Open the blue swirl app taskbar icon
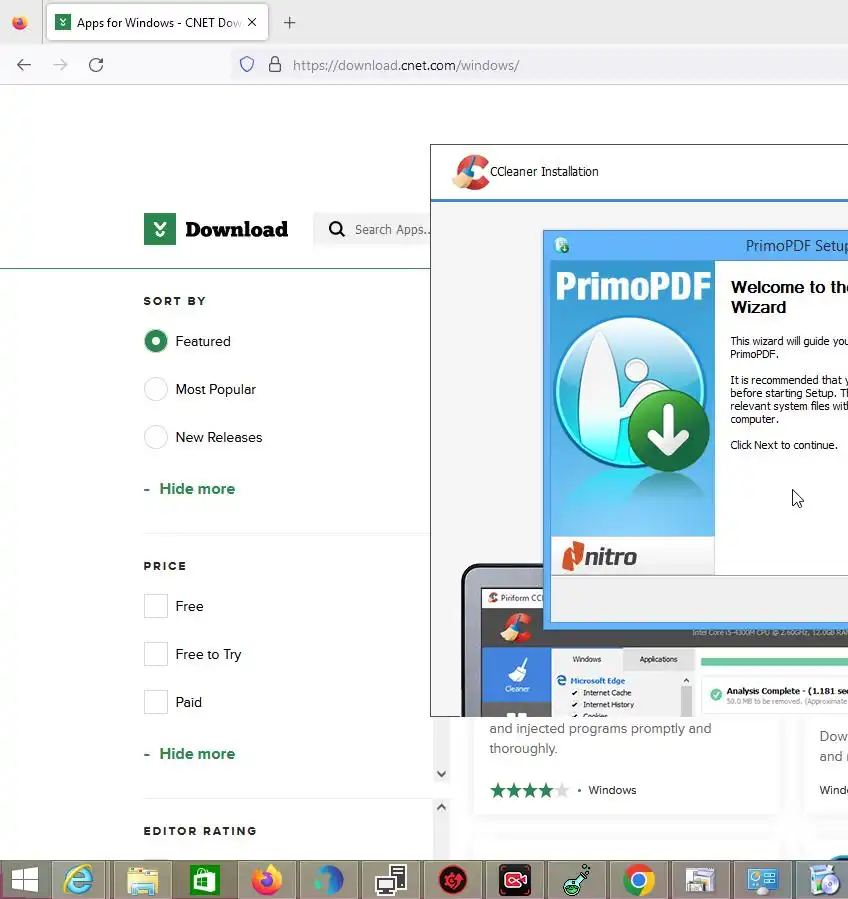This screenshot has width=848, height=899. (329, 880)
